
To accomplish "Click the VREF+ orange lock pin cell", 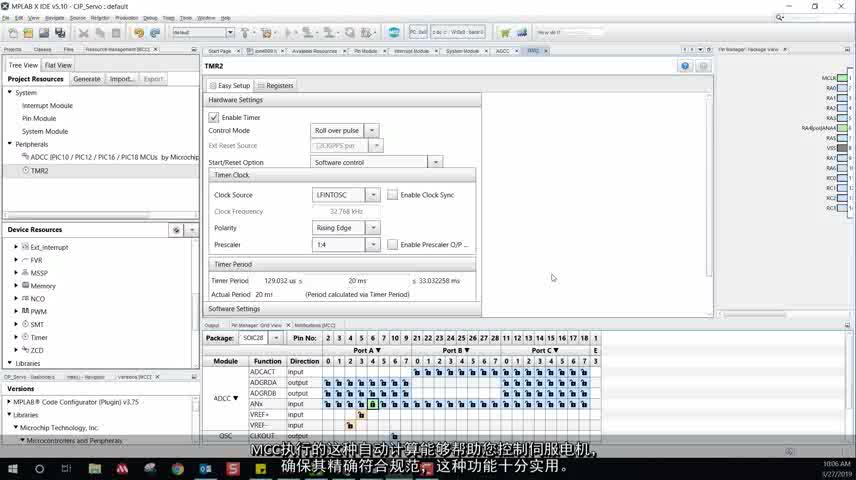I will pyautogui.click(x=361, y=414).
